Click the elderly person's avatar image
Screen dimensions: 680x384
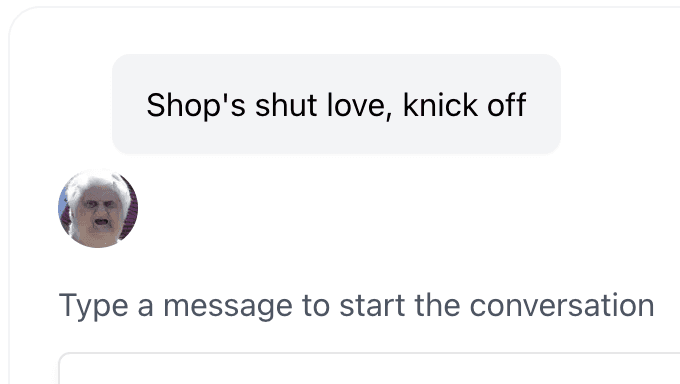coord(98,208)
